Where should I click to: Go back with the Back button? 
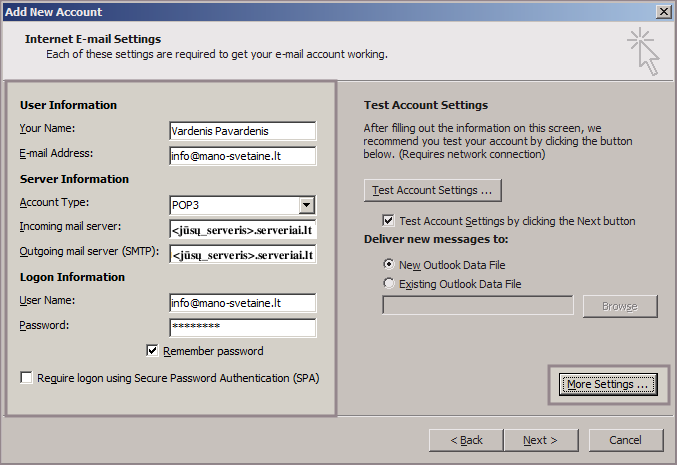click(466, 440)
